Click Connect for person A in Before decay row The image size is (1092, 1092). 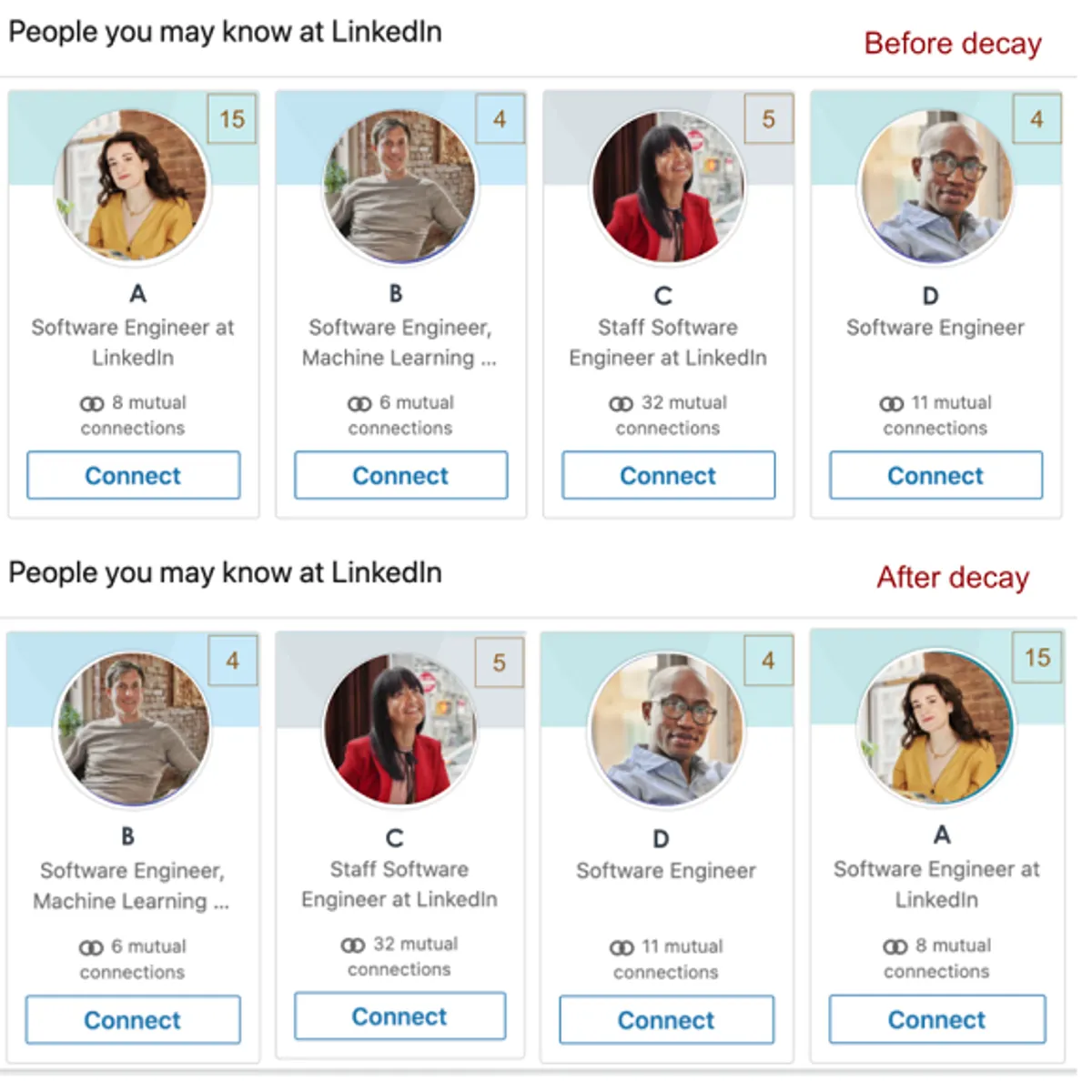tap(133, 475)
